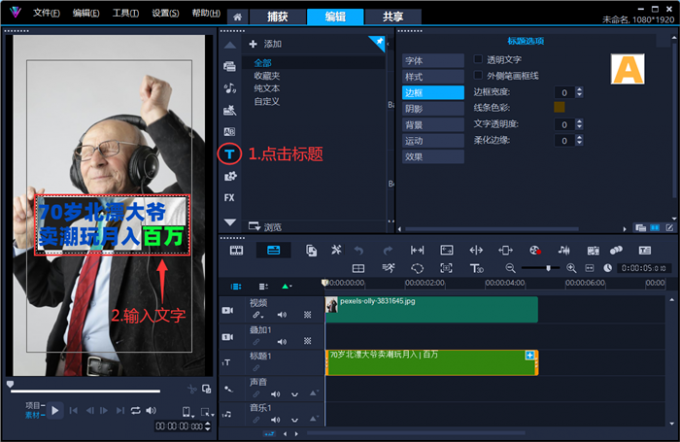
Task: Enable the 外侧笔画框线 checkbox
Action: (x=478, y=75)
